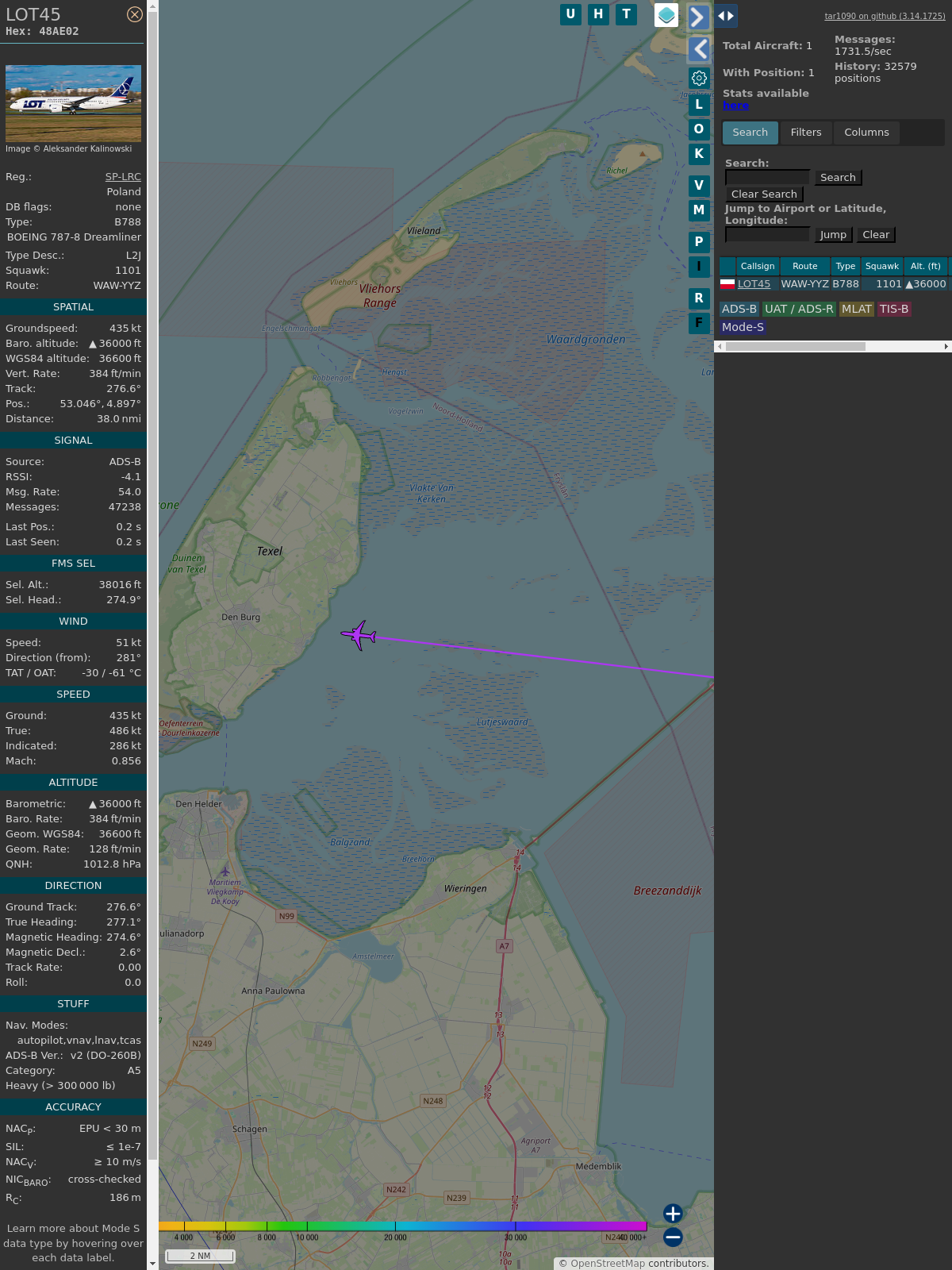Screen dimensions: 952x1270
Task: Toggle the I map option
Action: 699,266
